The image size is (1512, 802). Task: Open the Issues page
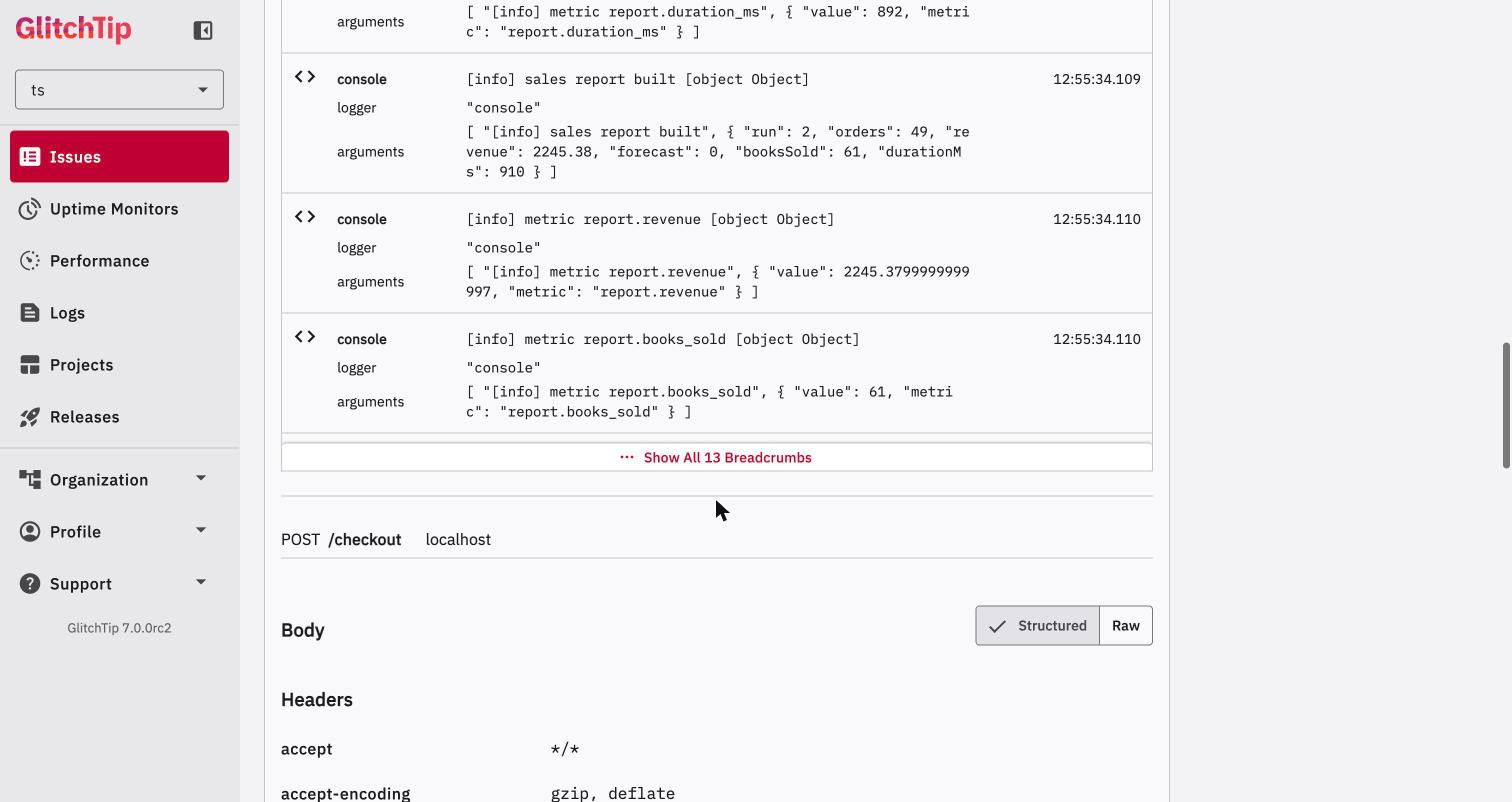tap(119, 157)
